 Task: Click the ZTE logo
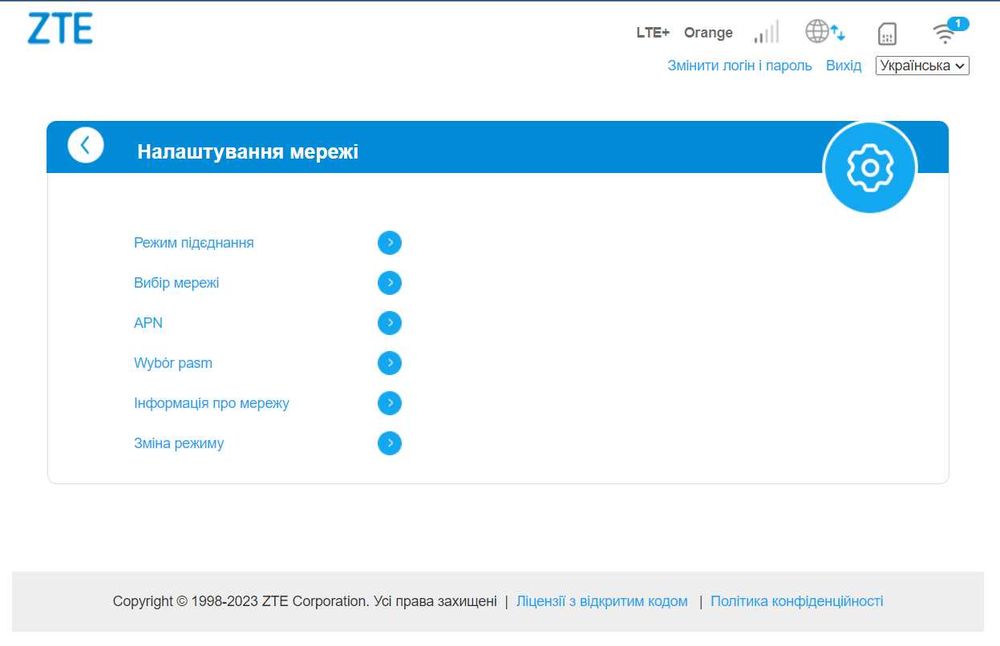point(60,29)
